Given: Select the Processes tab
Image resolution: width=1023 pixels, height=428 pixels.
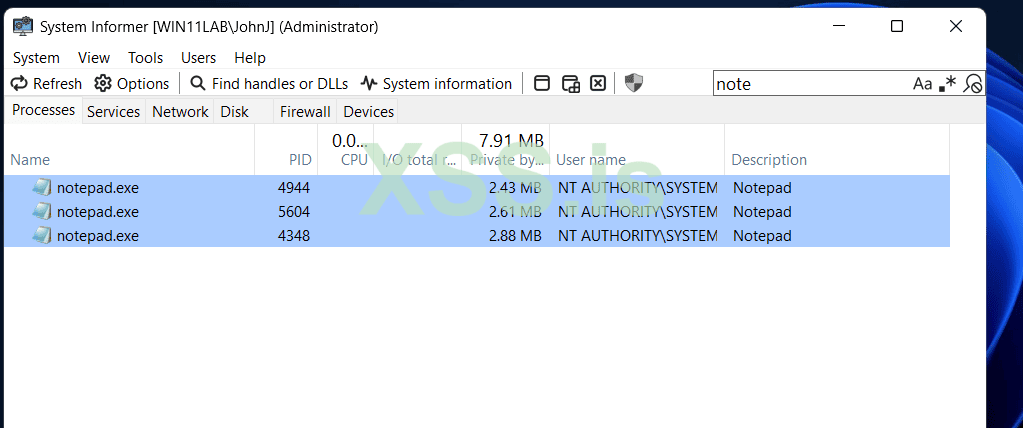Looking at the screenshot, I should coord(44,110).
